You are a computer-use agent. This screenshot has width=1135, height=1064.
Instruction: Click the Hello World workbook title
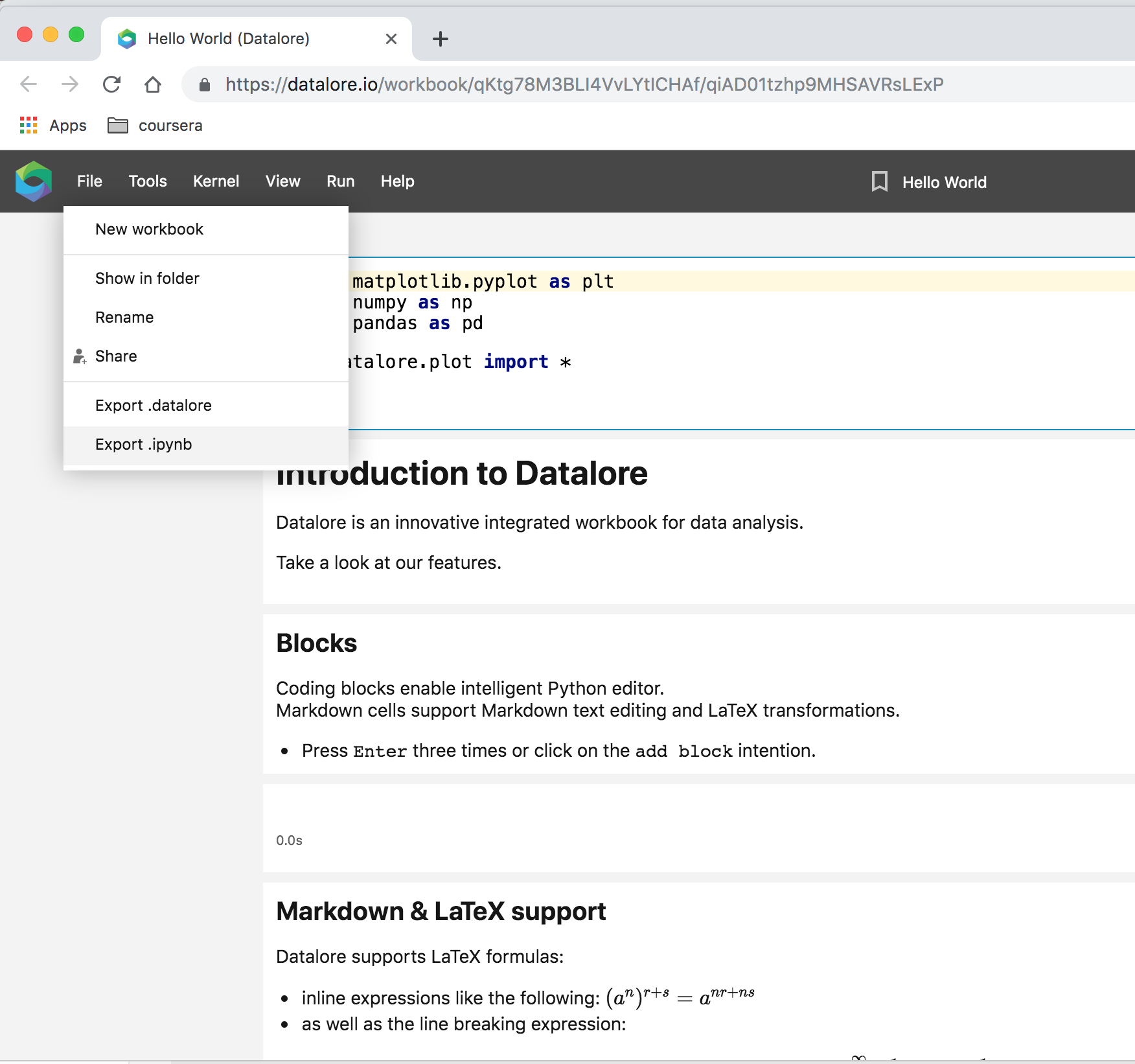[x=944, y=183]
